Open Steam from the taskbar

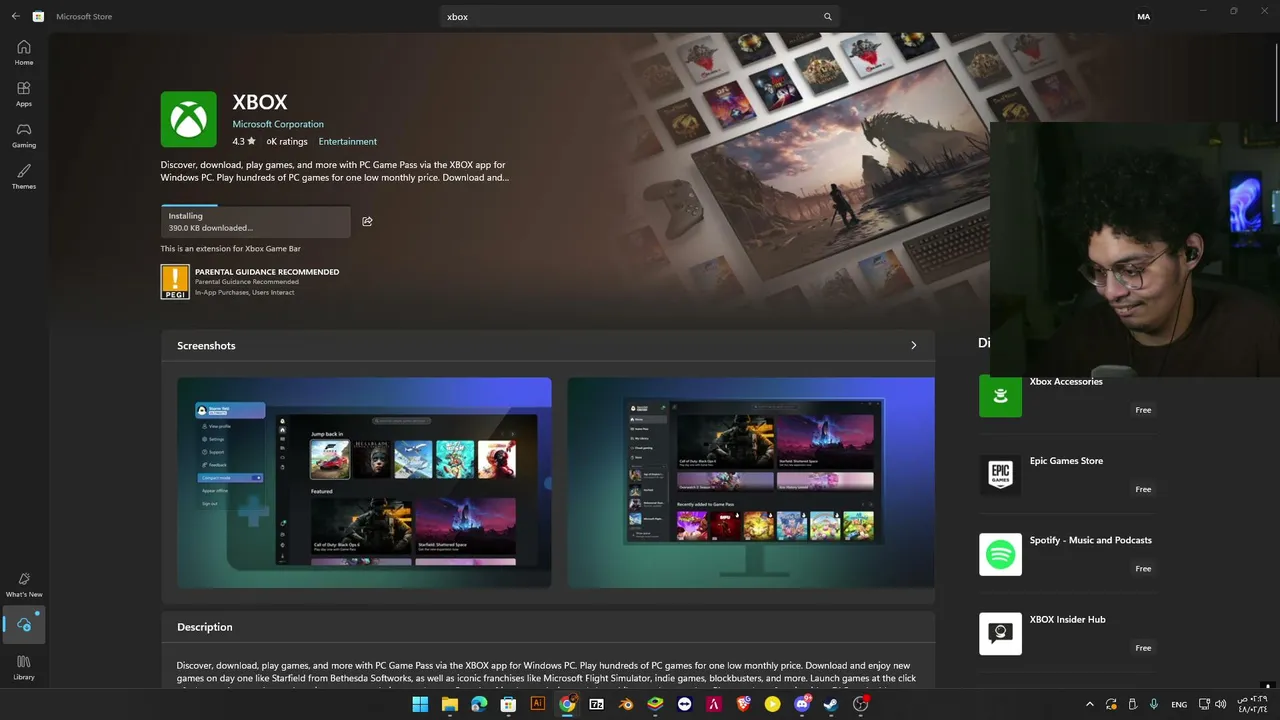(830, 704)
